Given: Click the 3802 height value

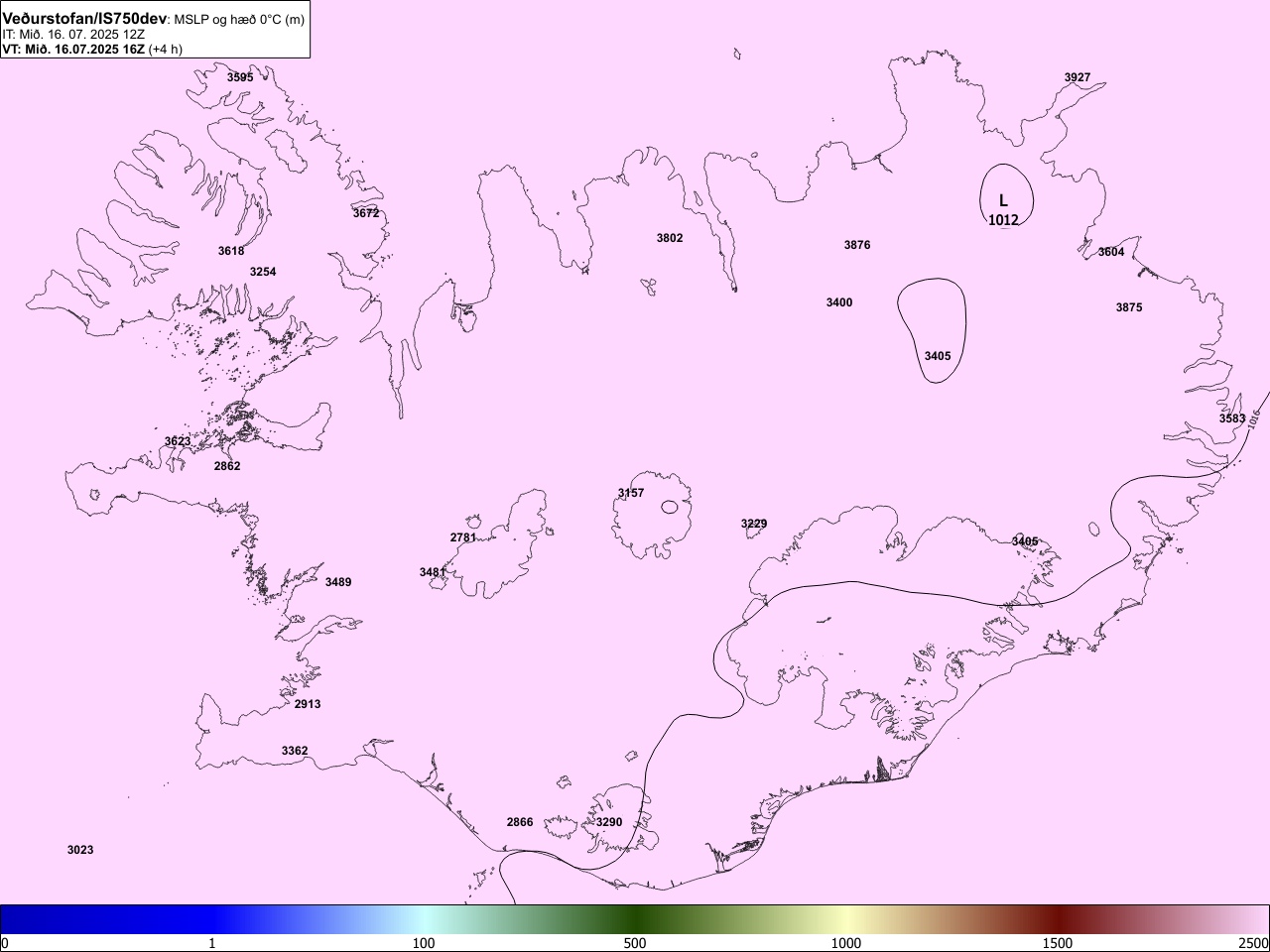Looking at the screenshot, I should point(670,238).
